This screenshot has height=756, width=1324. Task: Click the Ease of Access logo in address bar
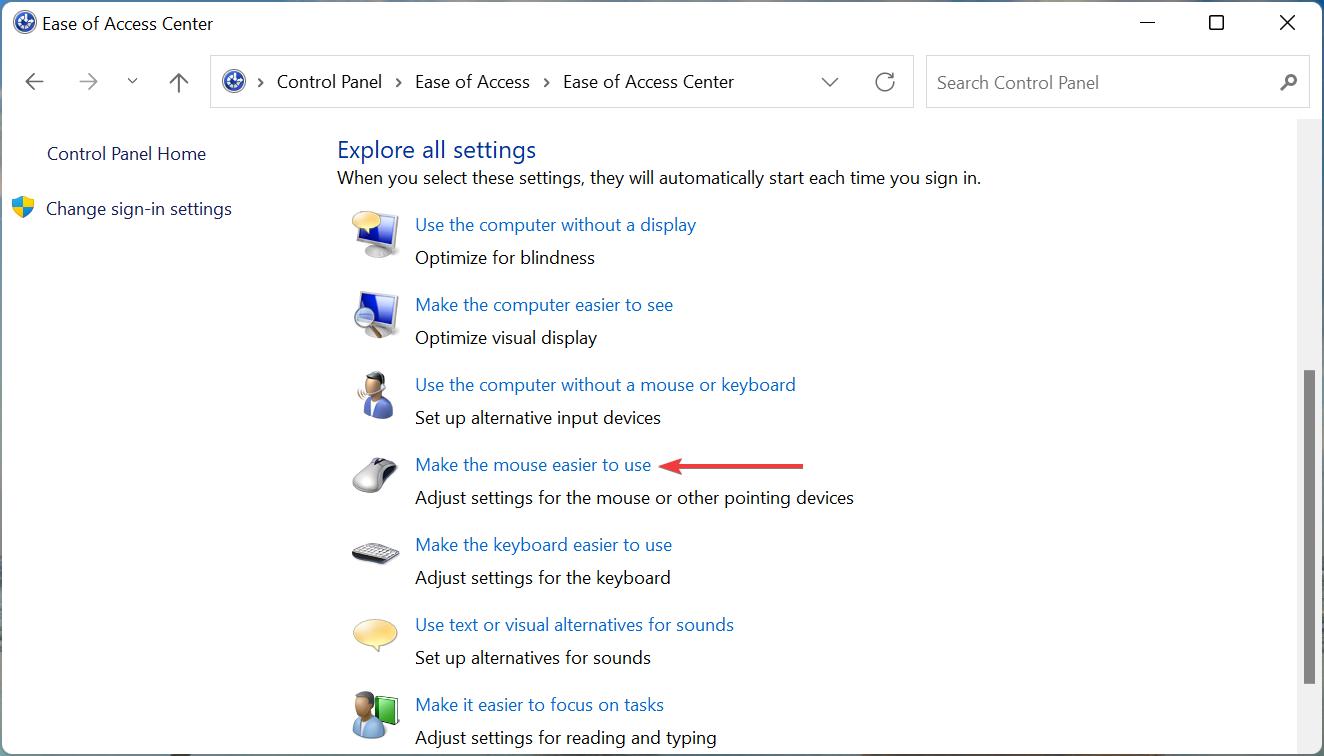234,81
